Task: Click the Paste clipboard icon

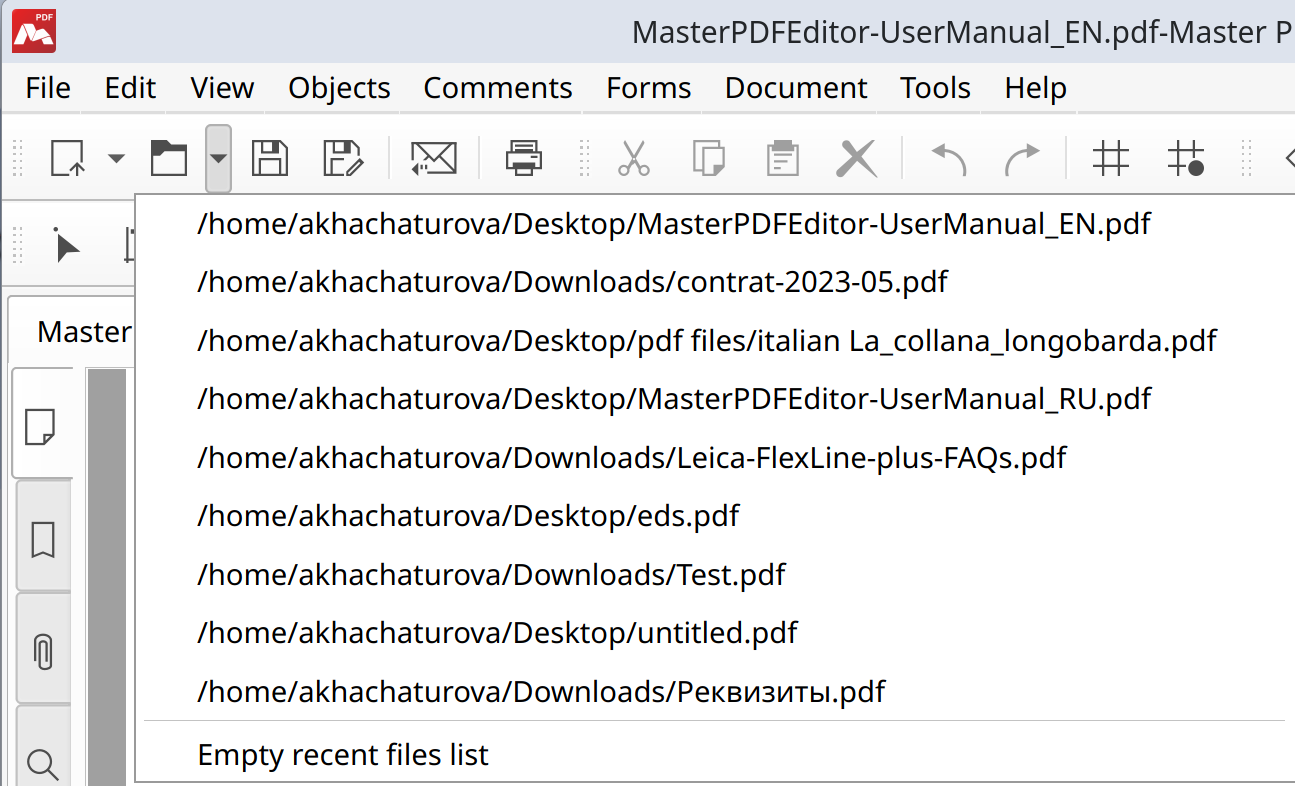Action: [782, 158]
